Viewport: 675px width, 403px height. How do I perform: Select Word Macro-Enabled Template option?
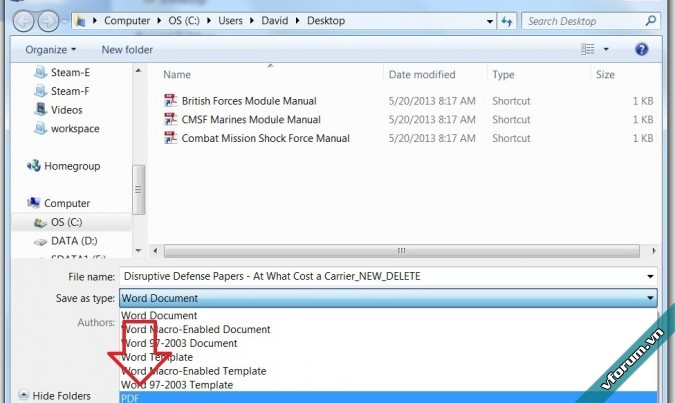tap(388, 371)
